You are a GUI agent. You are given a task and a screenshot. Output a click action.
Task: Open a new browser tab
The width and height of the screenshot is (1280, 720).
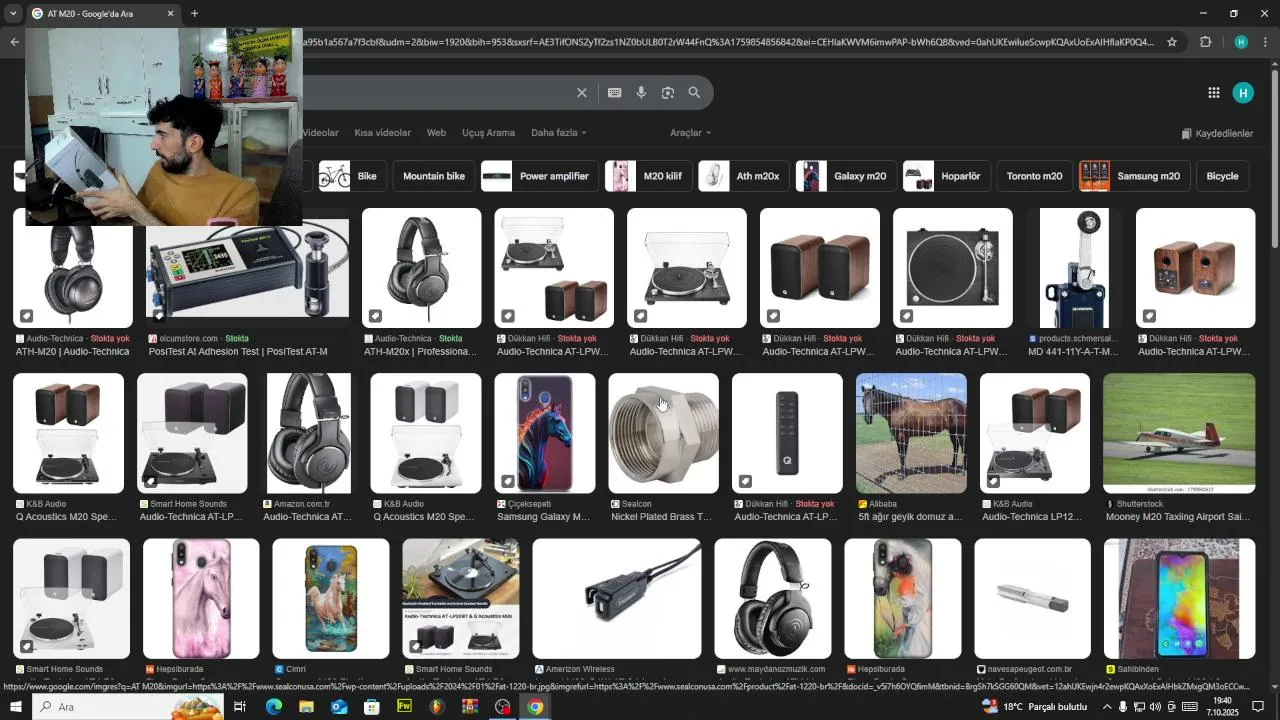click(x=194, y=14)
